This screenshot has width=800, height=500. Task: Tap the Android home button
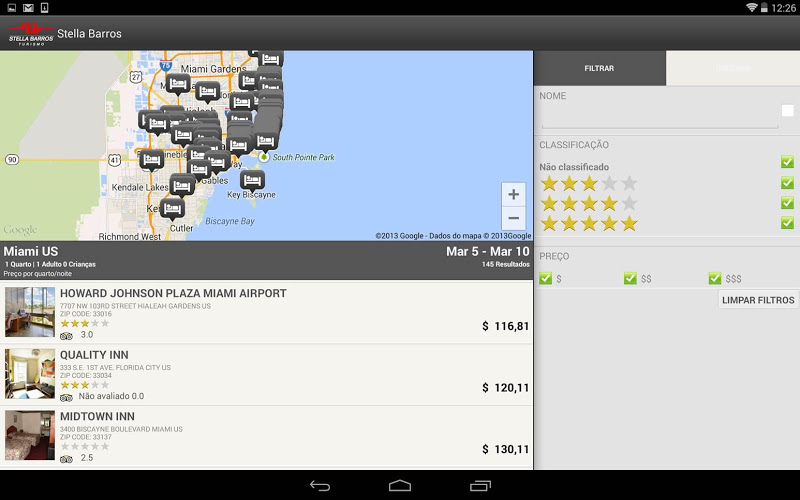pyautogui.click(x=399, y=486)
